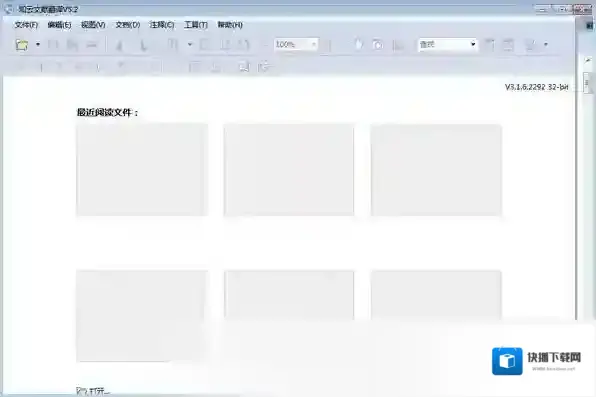The image size is (596, 397).
Task: Expand the arrow beside the open folder icon
Action: click(x=38, y=44)
